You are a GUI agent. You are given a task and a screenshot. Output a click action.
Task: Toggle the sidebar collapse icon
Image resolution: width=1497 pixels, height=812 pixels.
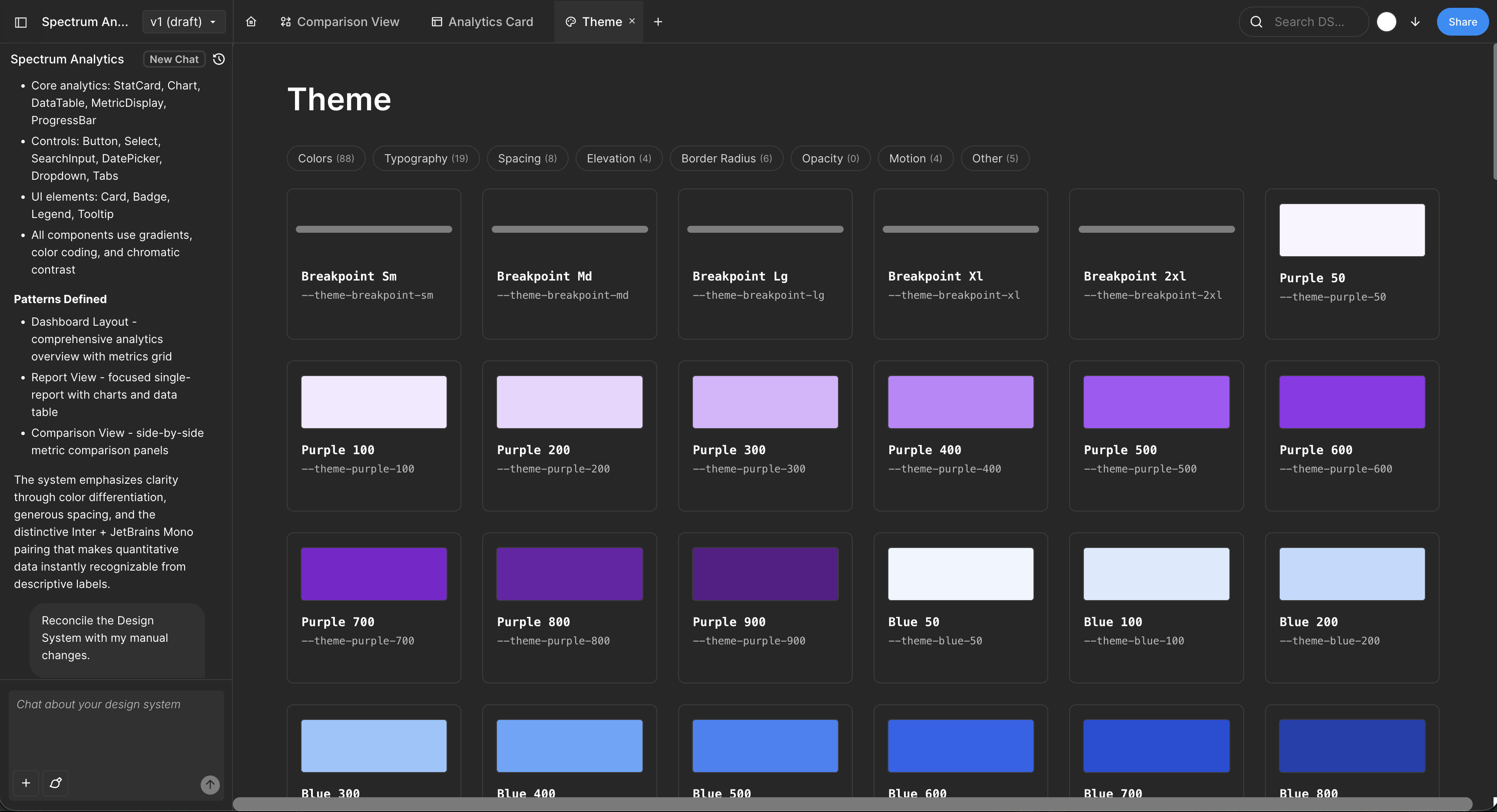pyautogui.click(x=21, y=21)
